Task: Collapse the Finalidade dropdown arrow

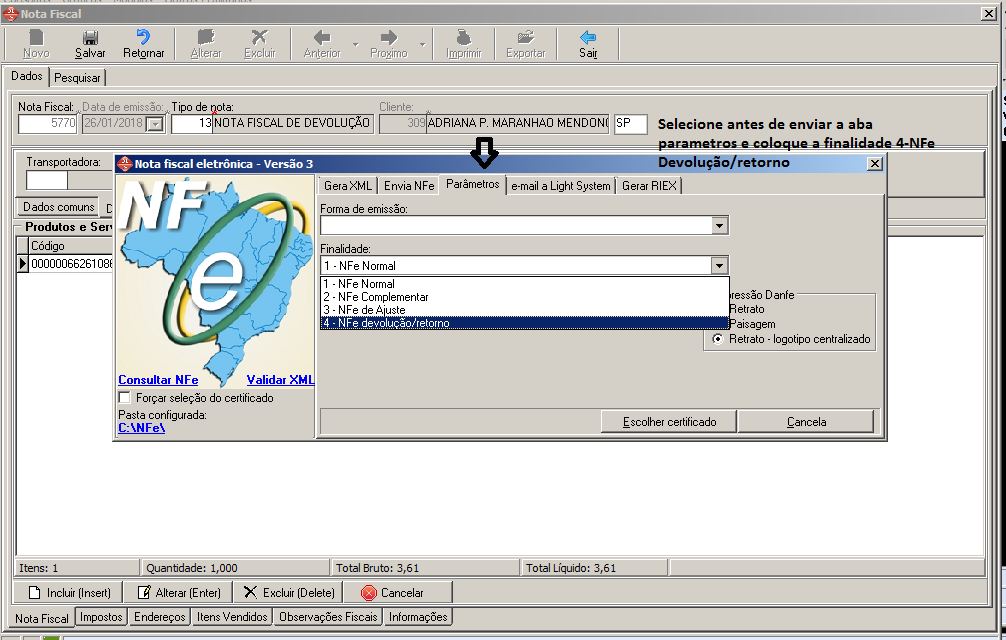Action: point(719,265)
